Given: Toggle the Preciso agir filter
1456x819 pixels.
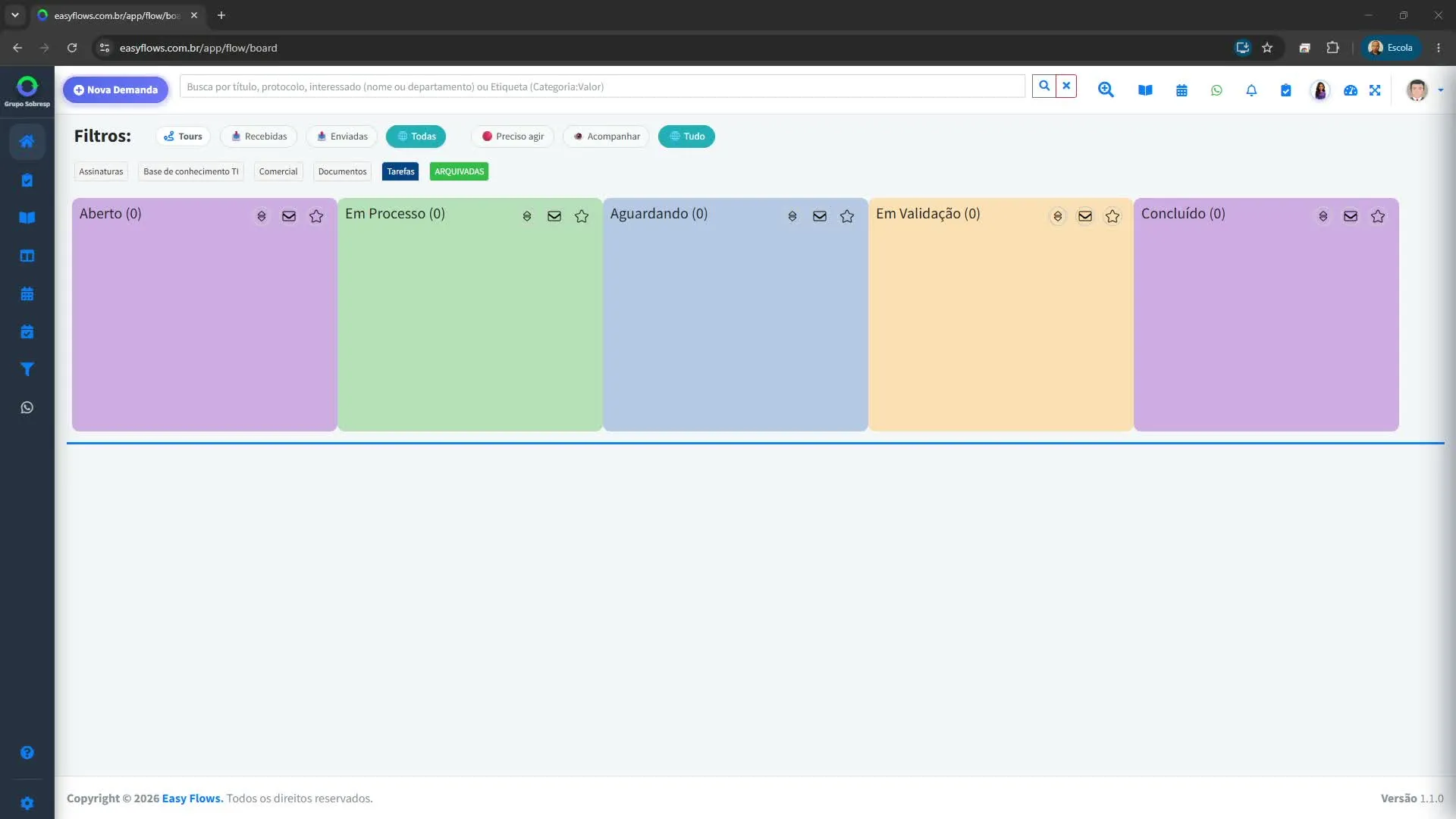Looking at the screenshot, I should (513, 136).
